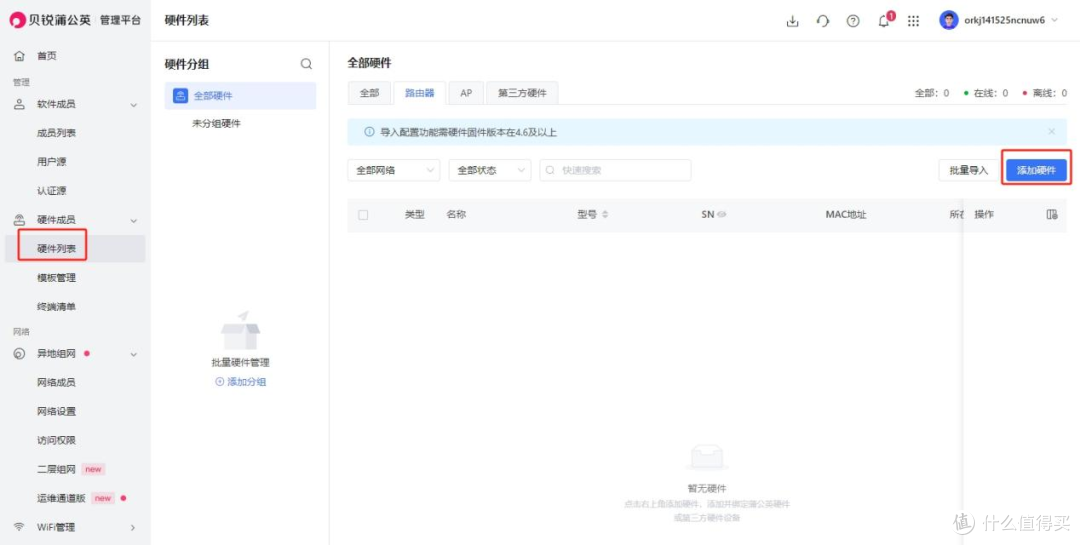Open 成员列表 in sidebar

click(x=56, y=133)
